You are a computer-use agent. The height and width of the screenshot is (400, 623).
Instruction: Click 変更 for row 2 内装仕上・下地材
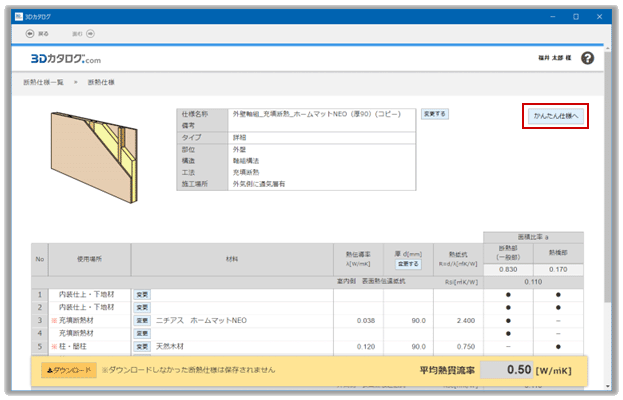point(142,308)
